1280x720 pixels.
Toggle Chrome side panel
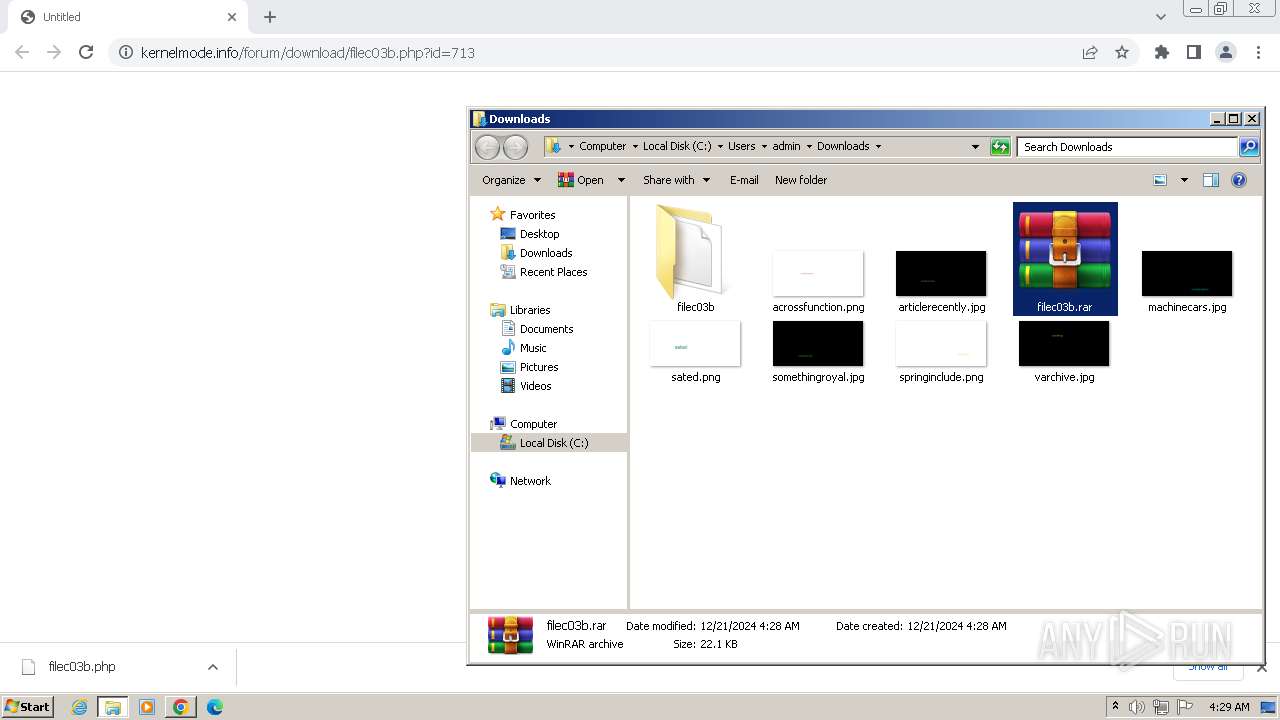1193,52
